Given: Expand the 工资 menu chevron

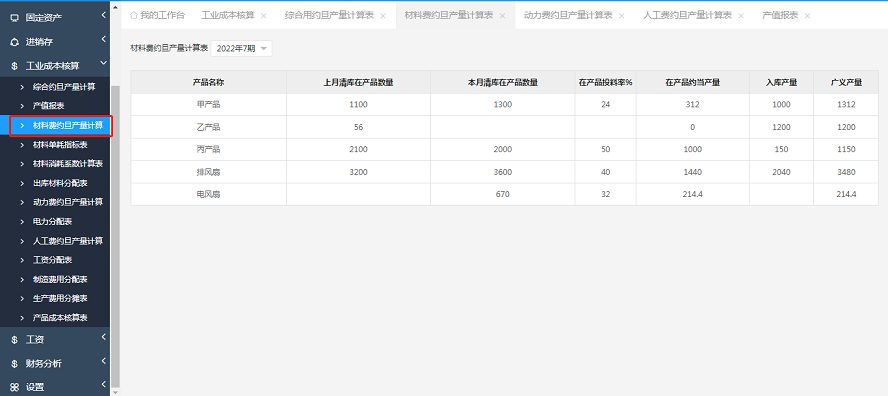Looking at the screenshot, I should 103,337.
